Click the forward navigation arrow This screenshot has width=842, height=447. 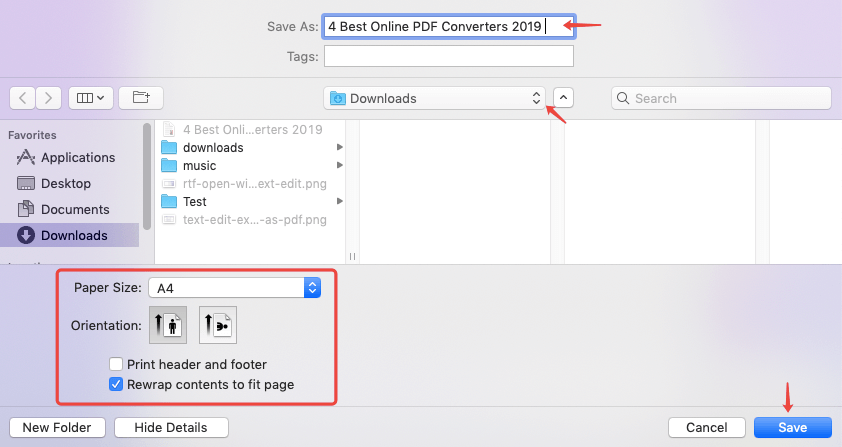(48, 98)
